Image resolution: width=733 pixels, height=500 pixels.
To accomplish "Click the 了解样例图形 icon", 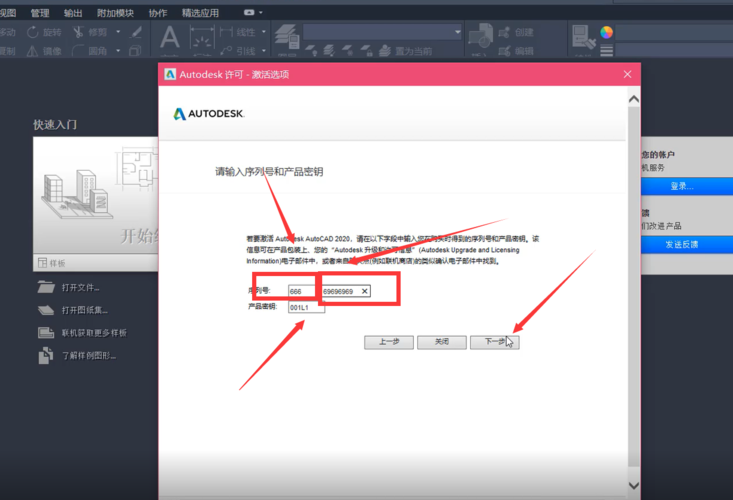I will point(46,355).
